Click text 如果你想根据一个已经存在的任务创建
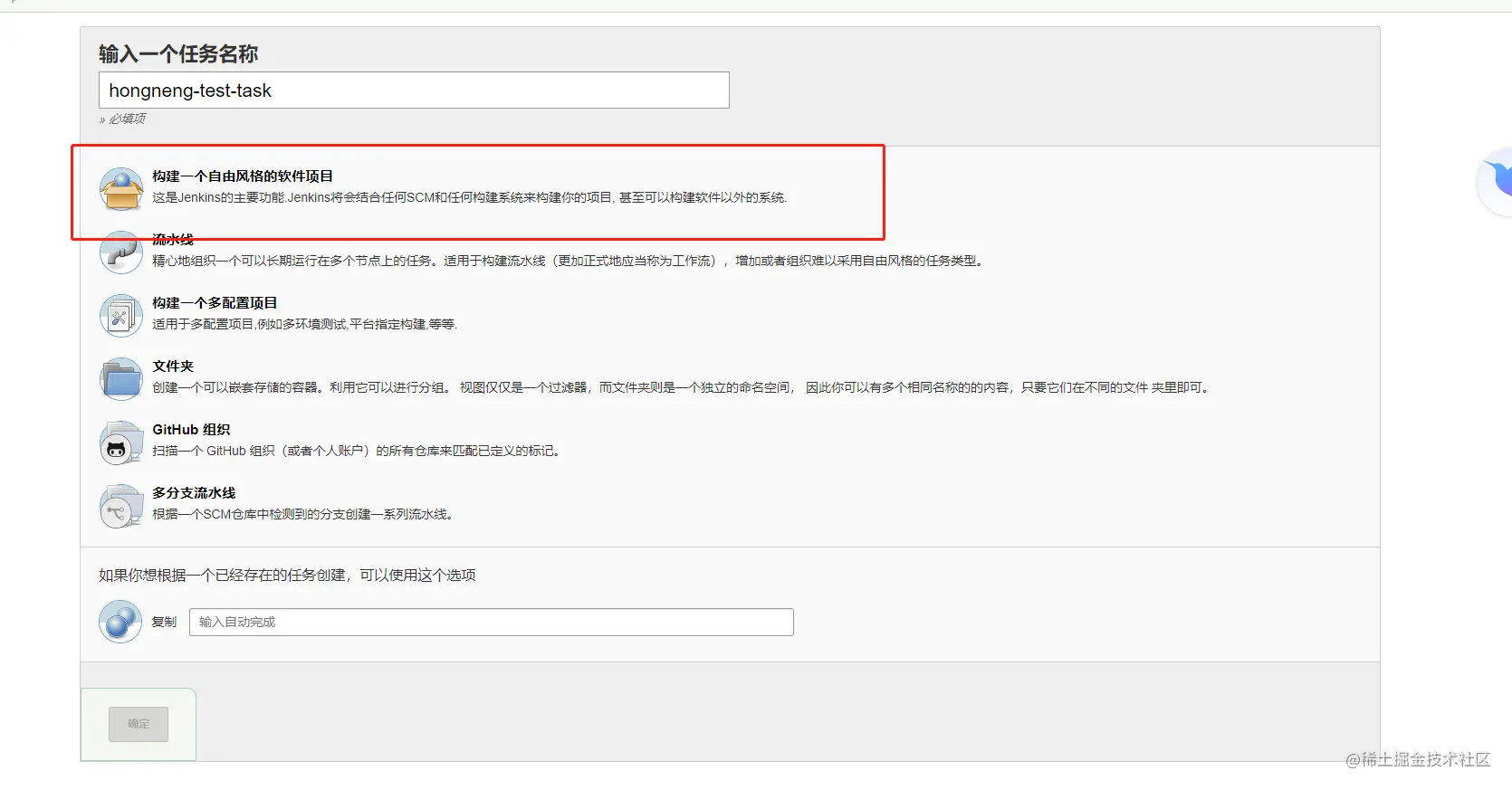1512x790 pixels. pos(287,576)
